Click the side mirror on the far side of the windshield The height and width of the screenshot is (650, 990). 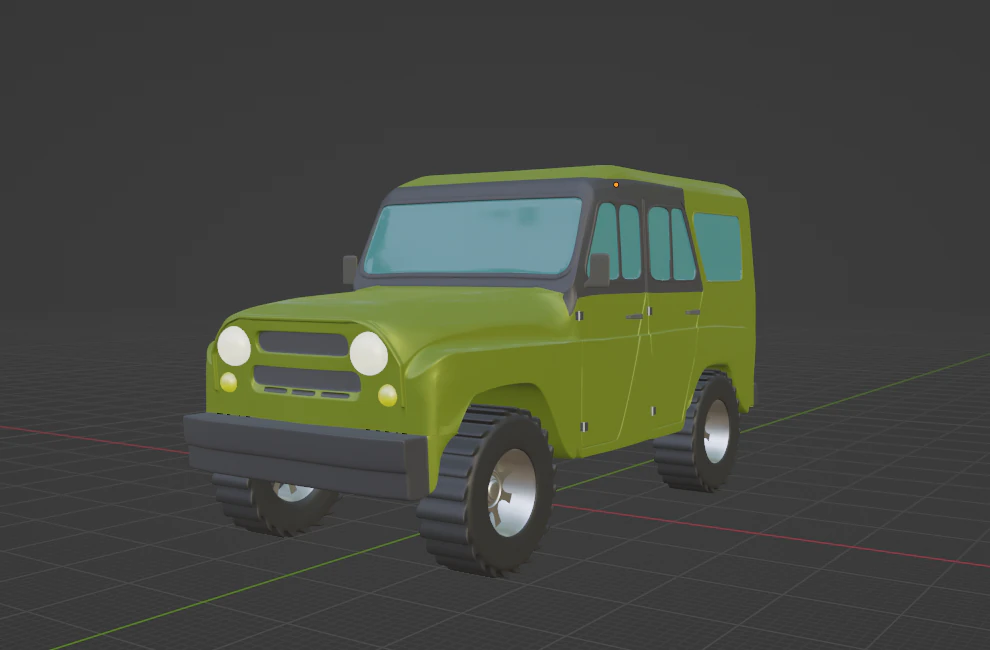pyautogui.click(x=350, y=270)
